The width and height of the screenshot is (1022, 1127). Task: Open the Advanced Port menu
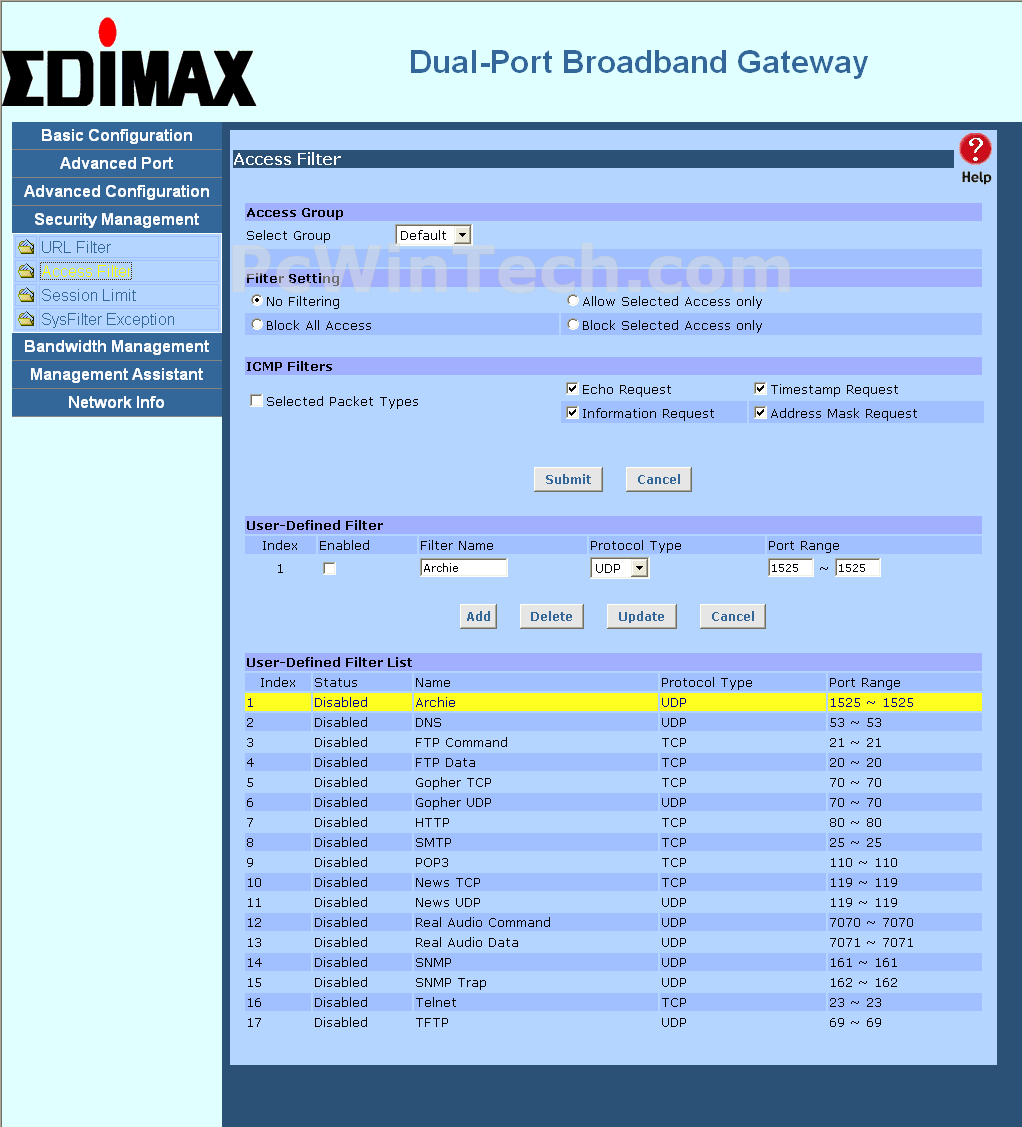pos(116,164)
